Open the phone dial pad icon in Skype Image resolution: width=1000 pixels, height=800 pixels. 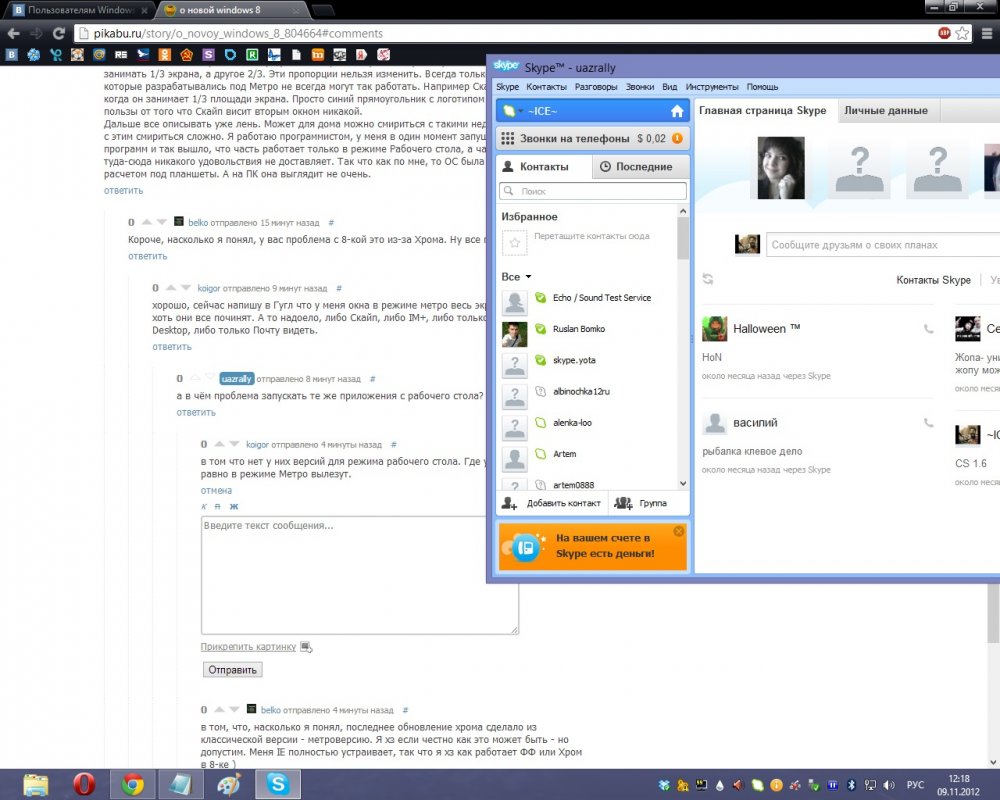(508, 138)
